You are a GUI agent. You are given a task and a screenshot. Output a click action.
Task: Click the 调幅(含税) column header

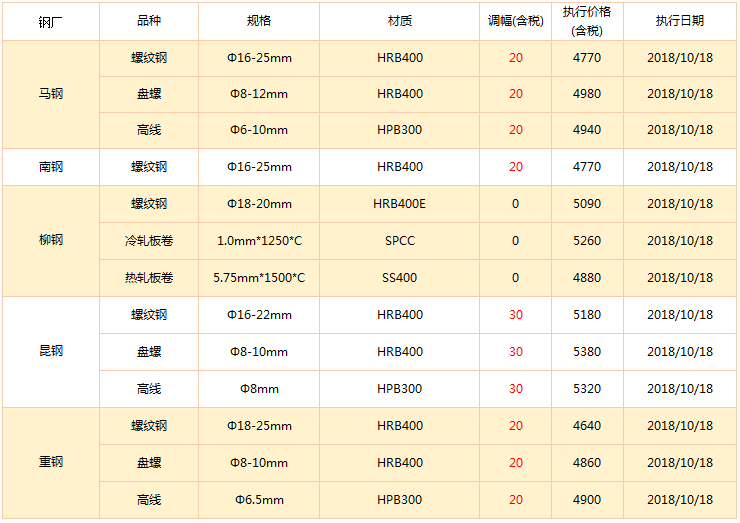[x=515, y=21]
